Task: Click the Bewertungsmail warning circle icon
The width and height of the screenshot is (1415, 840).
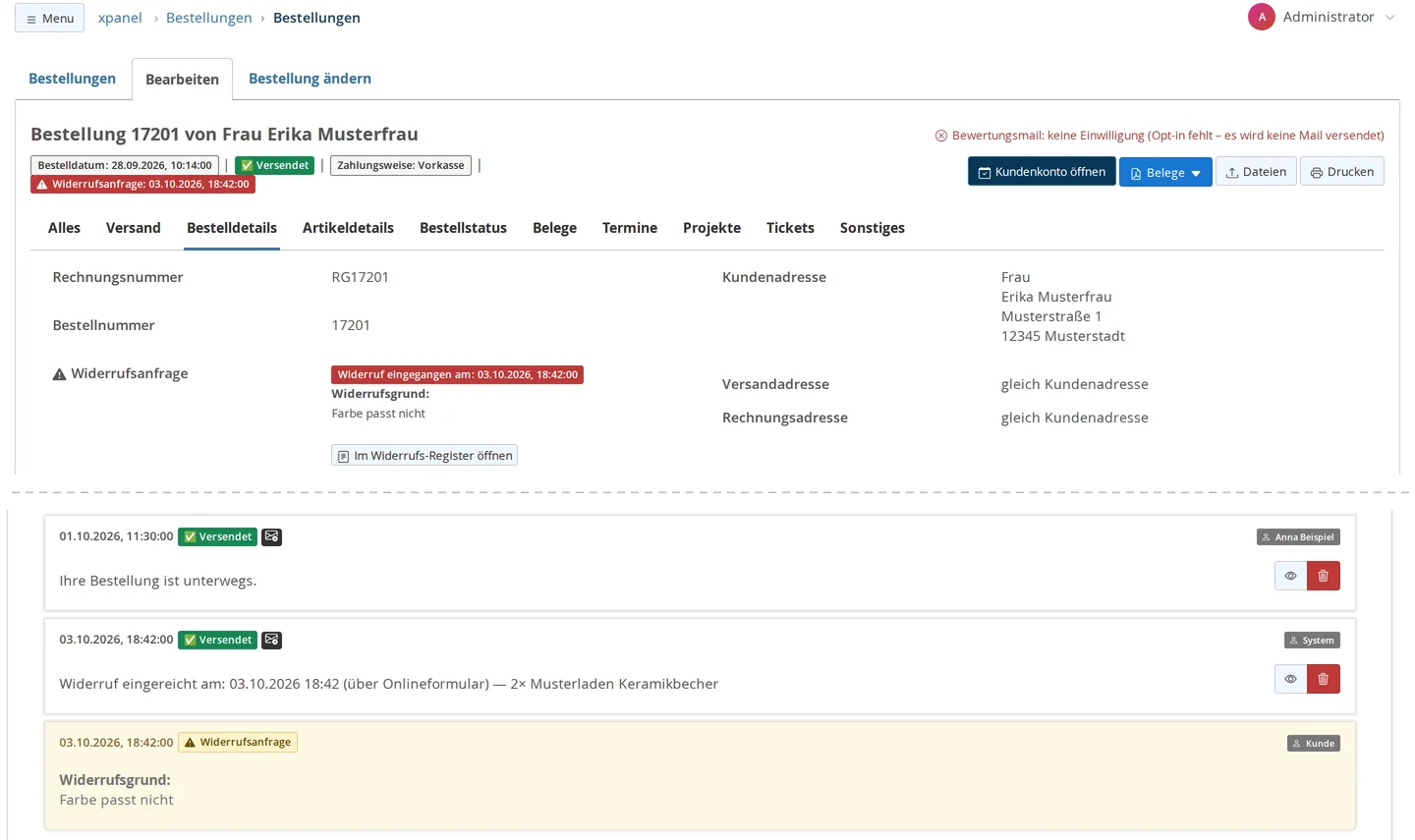Action: (940, 136)
